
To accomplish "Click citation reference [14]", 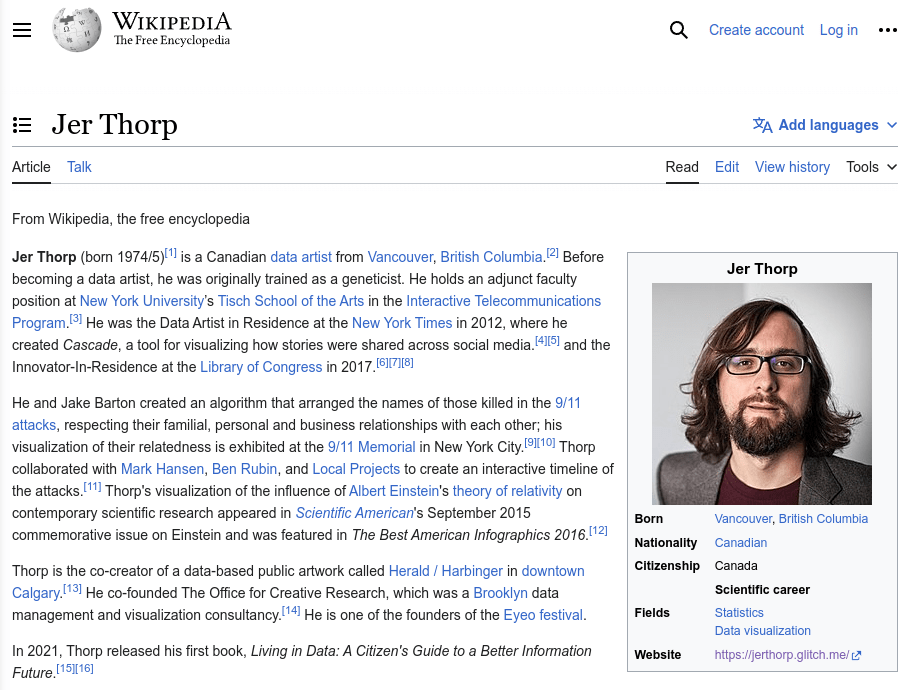I will [x=291, y=611].
